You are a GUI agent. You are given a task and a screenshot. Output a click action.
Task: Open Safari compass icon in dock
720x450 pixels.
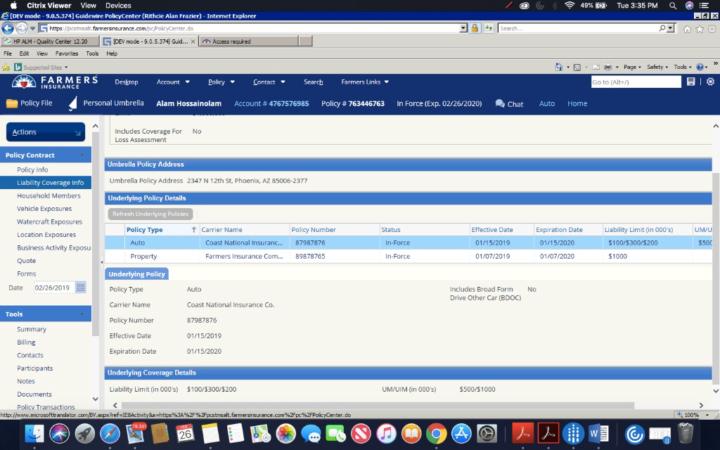tap(110, 433)
